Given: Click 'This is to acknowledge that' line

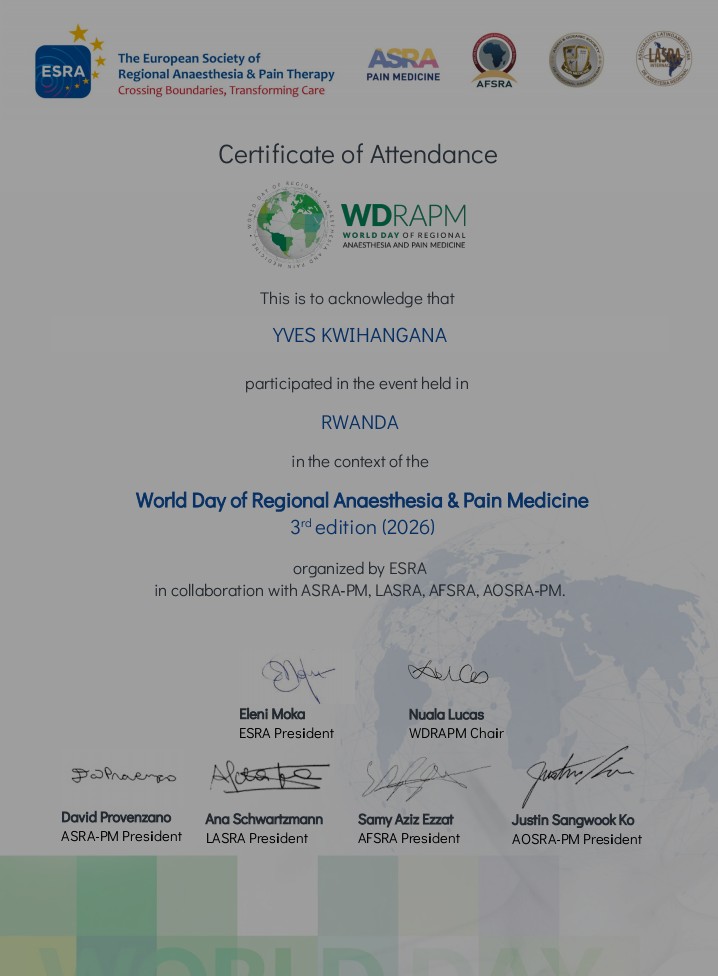Looking at the screenshot, I should pos(357,299).
